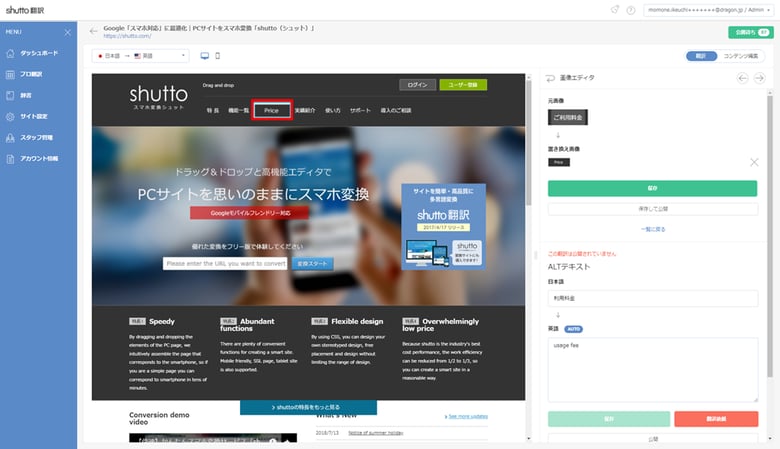The height and width of the screenshot is (449, 780).
Task: Click the highlighted Price nav item in preview
Action: [272, 110]
